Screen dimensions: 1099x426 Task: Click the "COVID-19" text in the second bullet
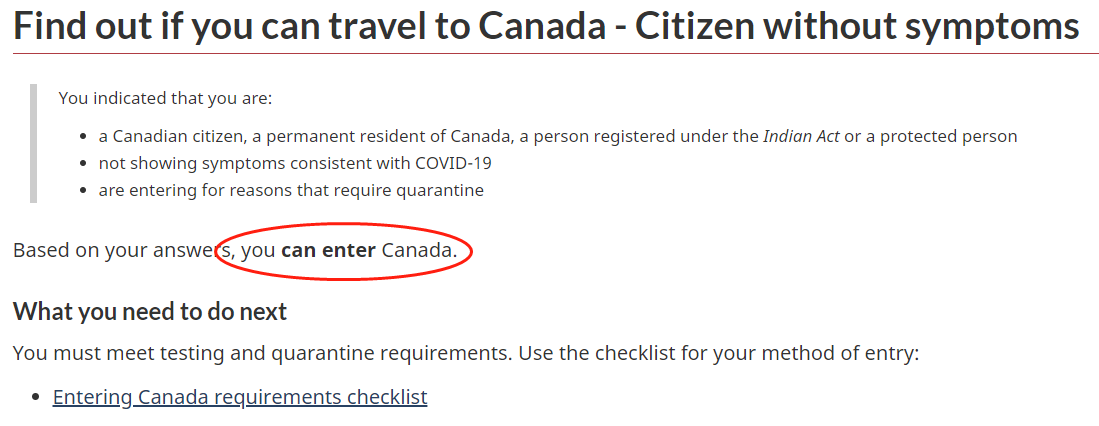pos(450,163)
